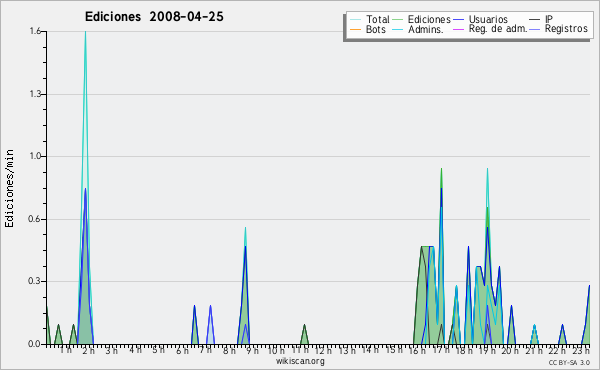Click the 17 h tick label
The height and width of the screenshot is (370, 600).
tap(441, 350)
